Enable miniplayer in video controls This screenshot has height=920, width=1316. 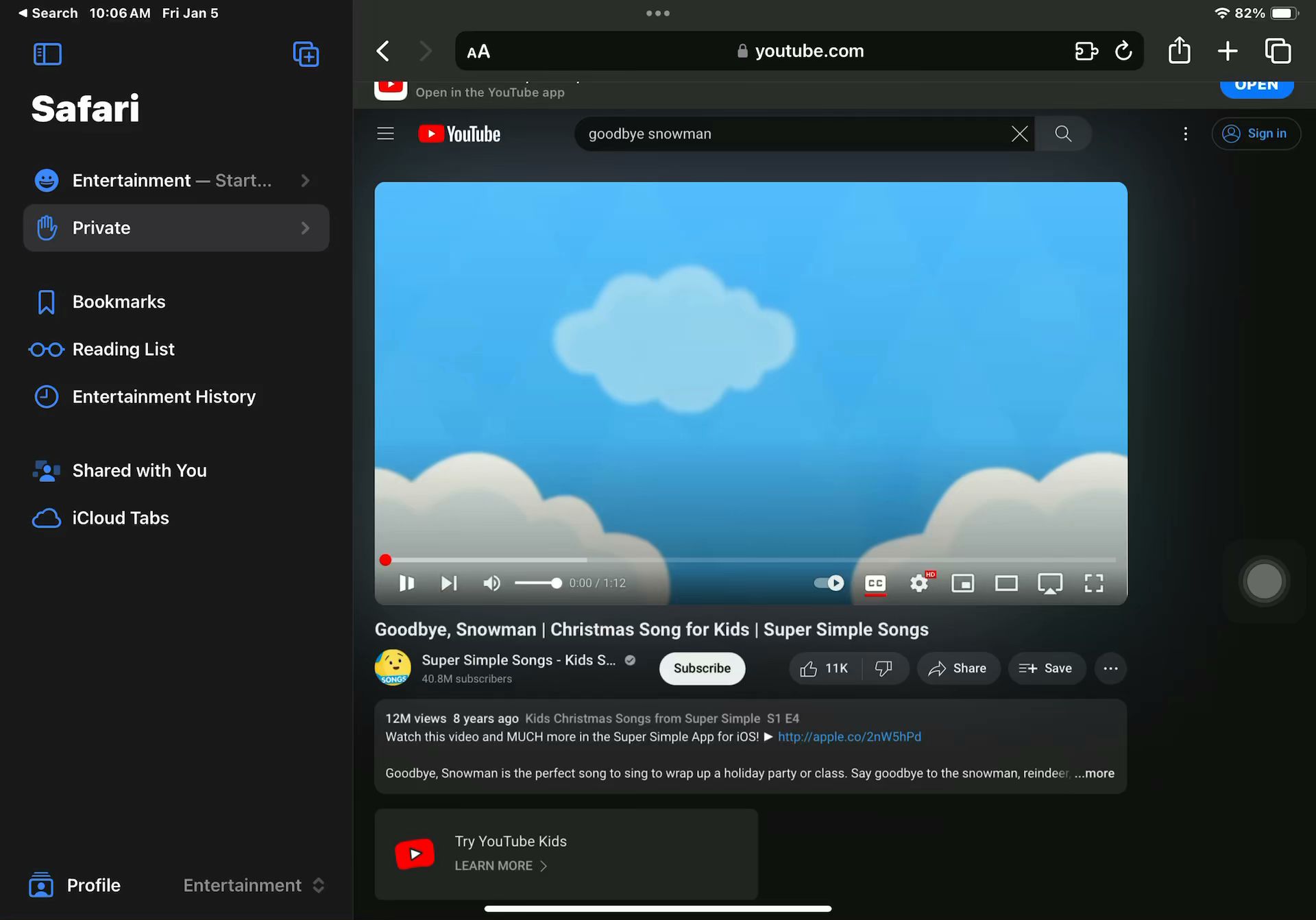[963, 583]
